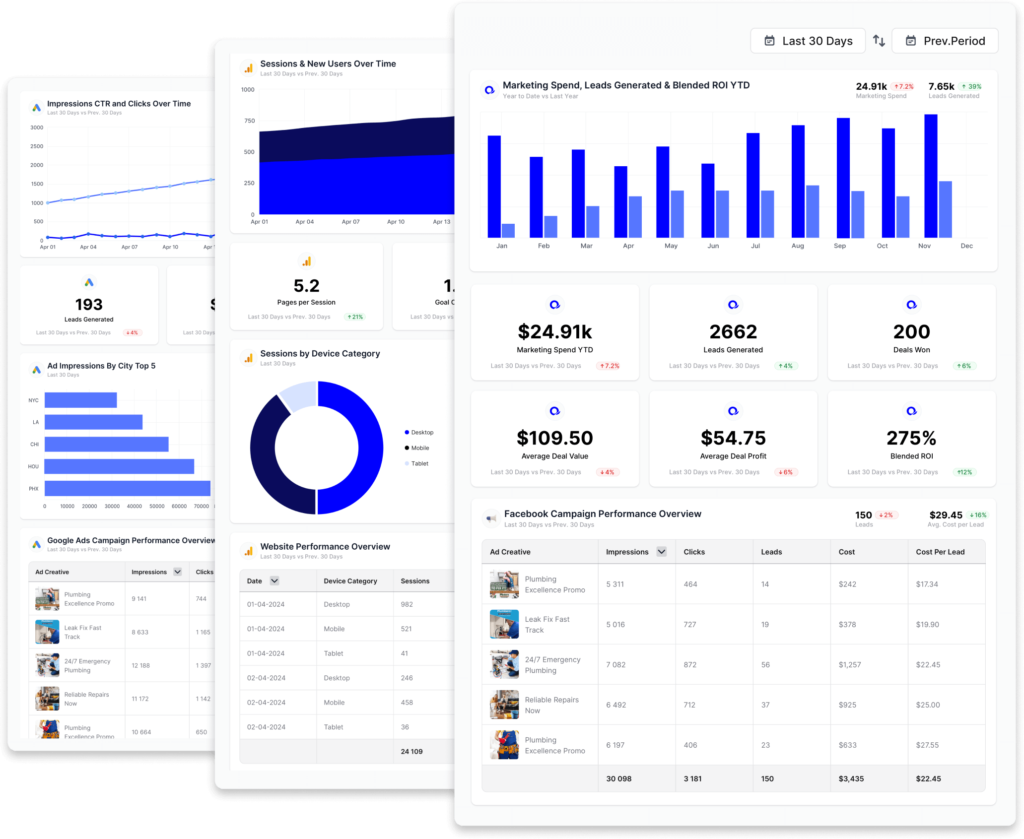This screenshot has width=1024, height=839.
Task: Click the logo icon above Blended ROI value
Action: coord(911,411)
